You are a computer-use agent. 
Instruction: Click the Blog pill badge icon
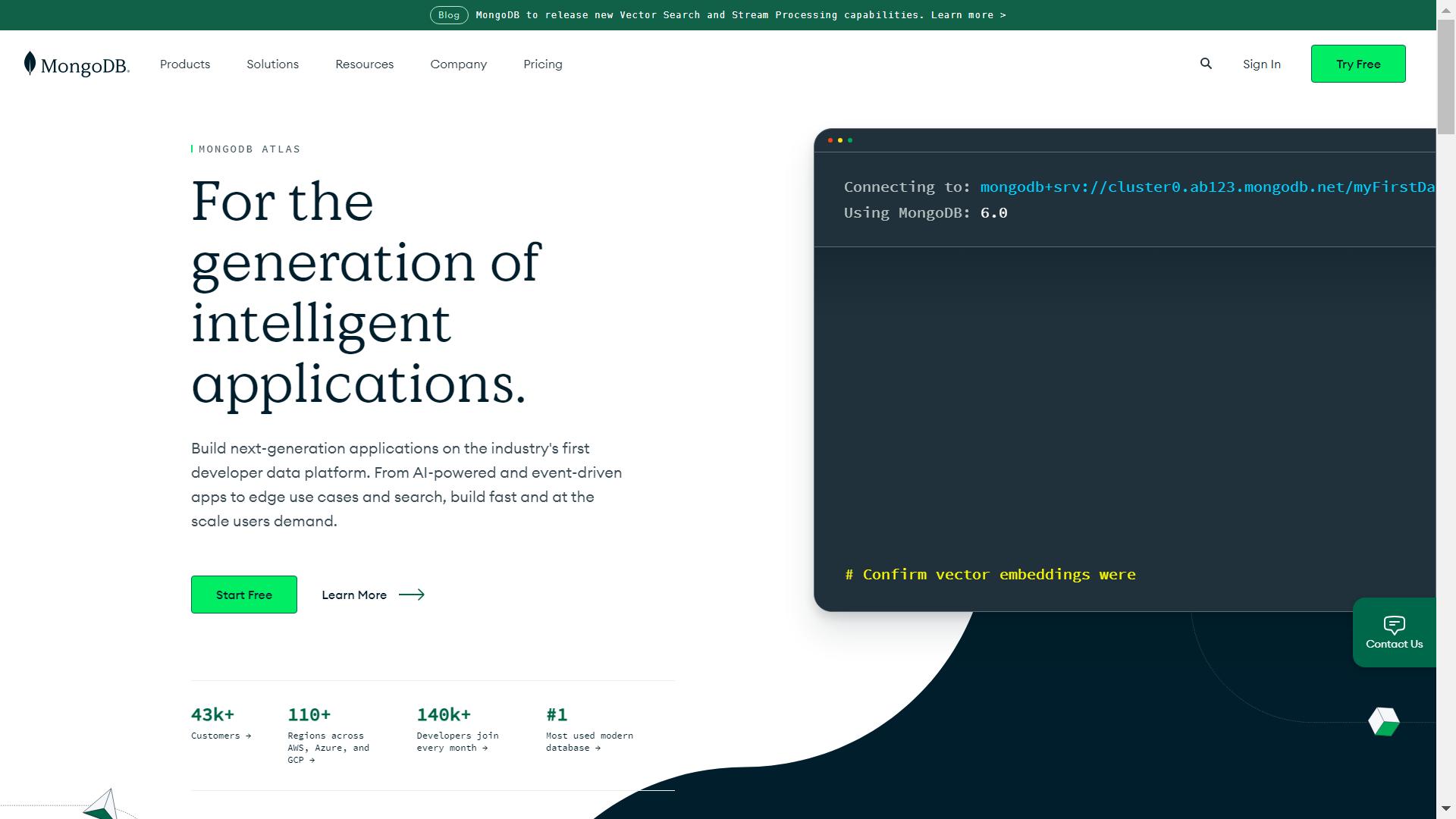pyautogui.click(x=448, y=14)
